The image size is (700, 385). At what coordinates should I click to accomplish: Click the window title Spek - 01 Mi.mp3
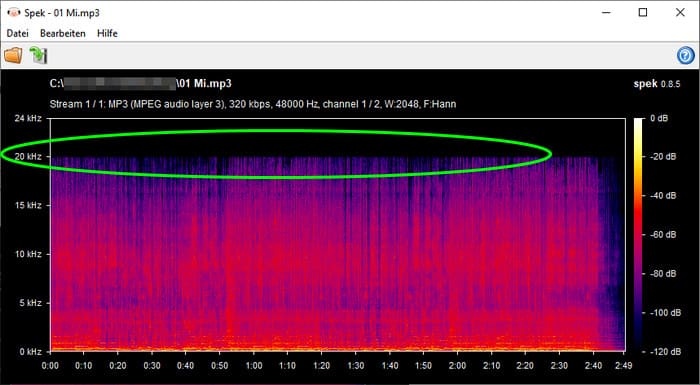[x=62, y=13]
